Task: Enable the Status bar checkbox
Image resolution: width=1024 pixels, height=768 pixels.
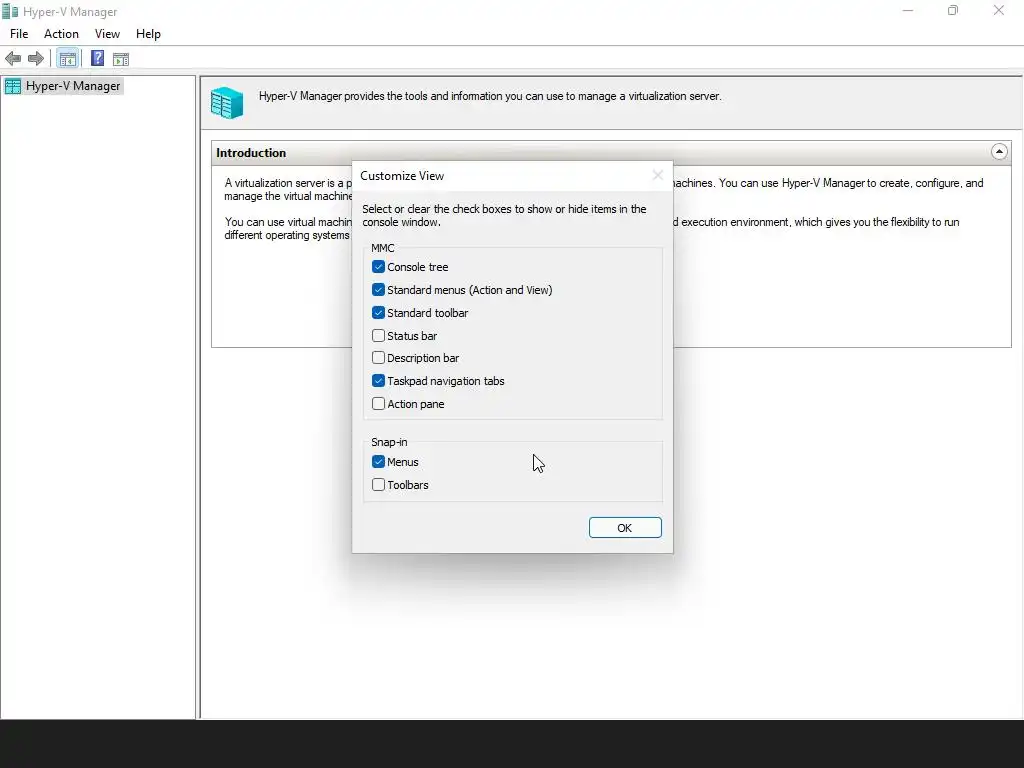Action: (378, 336)
